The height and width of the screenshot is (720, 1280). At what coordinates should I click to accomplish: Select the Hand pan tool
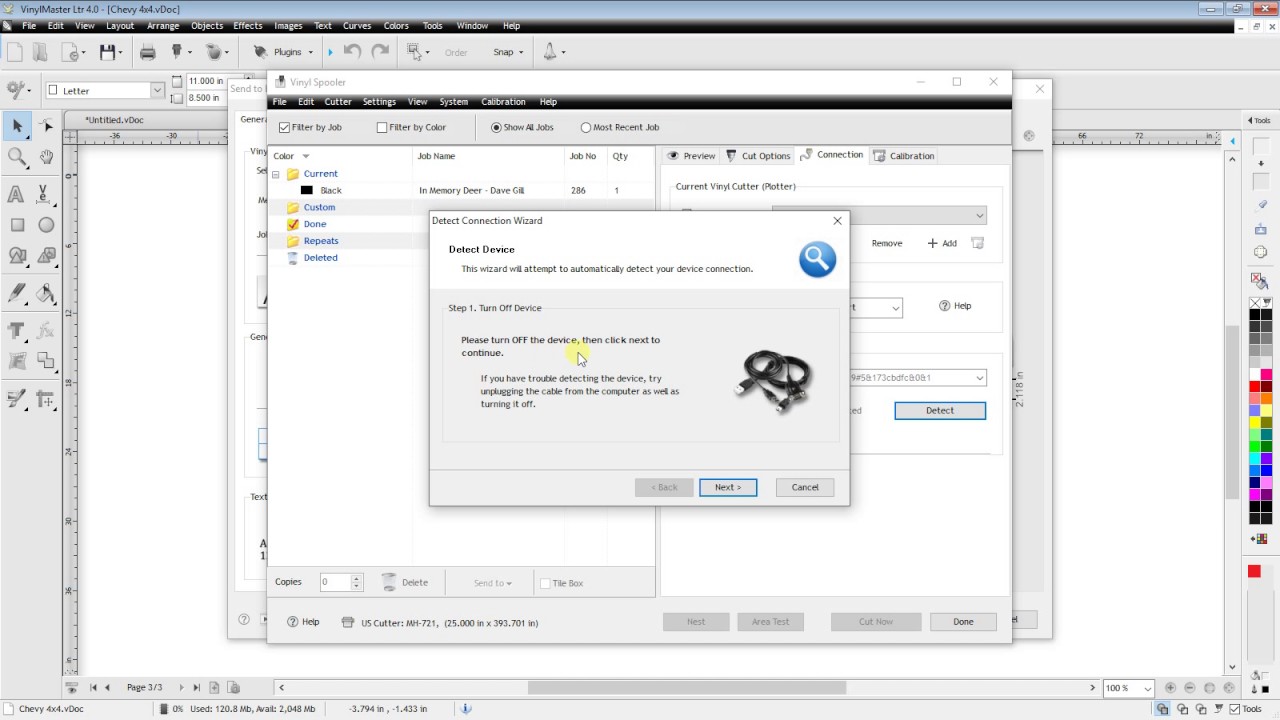point(46,157)
